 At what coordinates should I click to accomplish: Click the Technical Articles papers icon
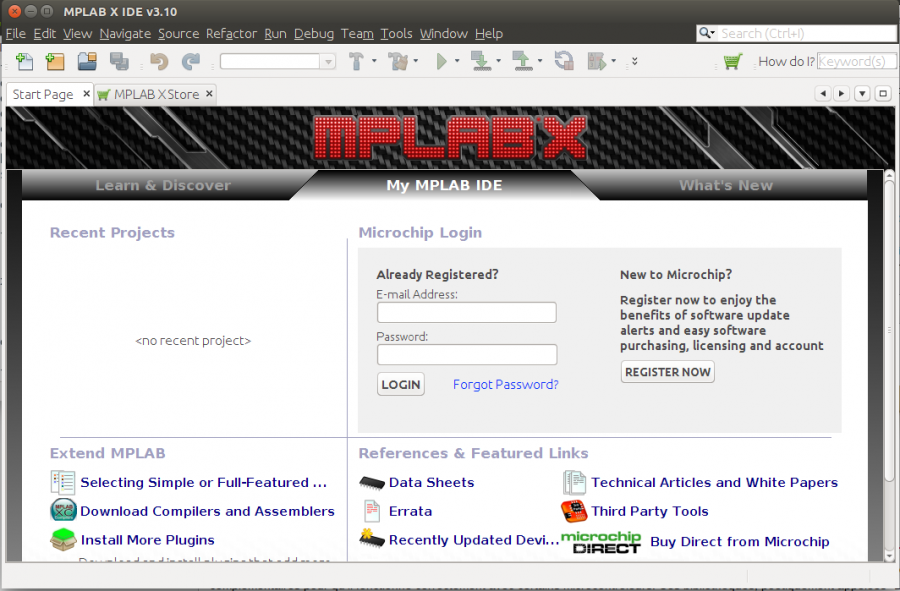[574, 482]
